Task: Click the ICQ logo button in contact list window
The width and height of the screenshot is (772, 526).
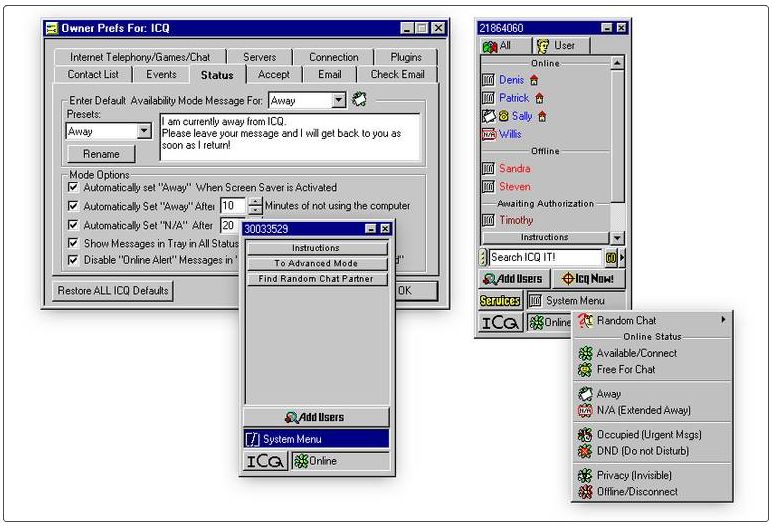Action: (x=500, y=323)
